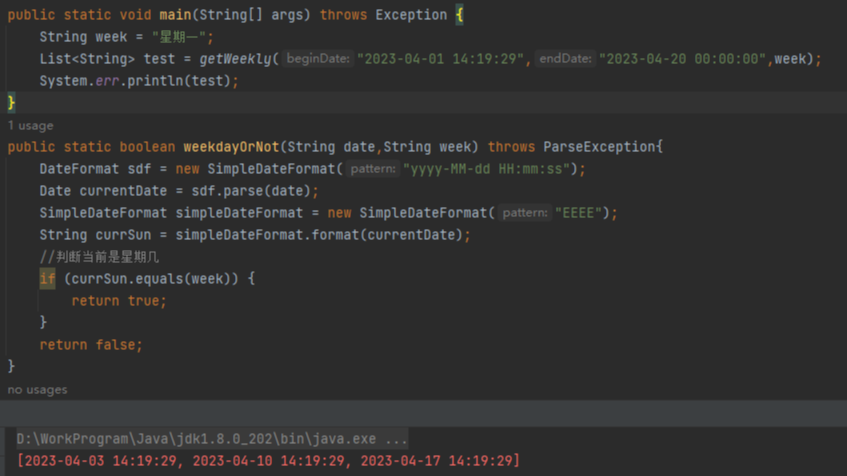Click the ParseException type in throws clause
This screenshot has width=847, height=476.
(599, 146)
